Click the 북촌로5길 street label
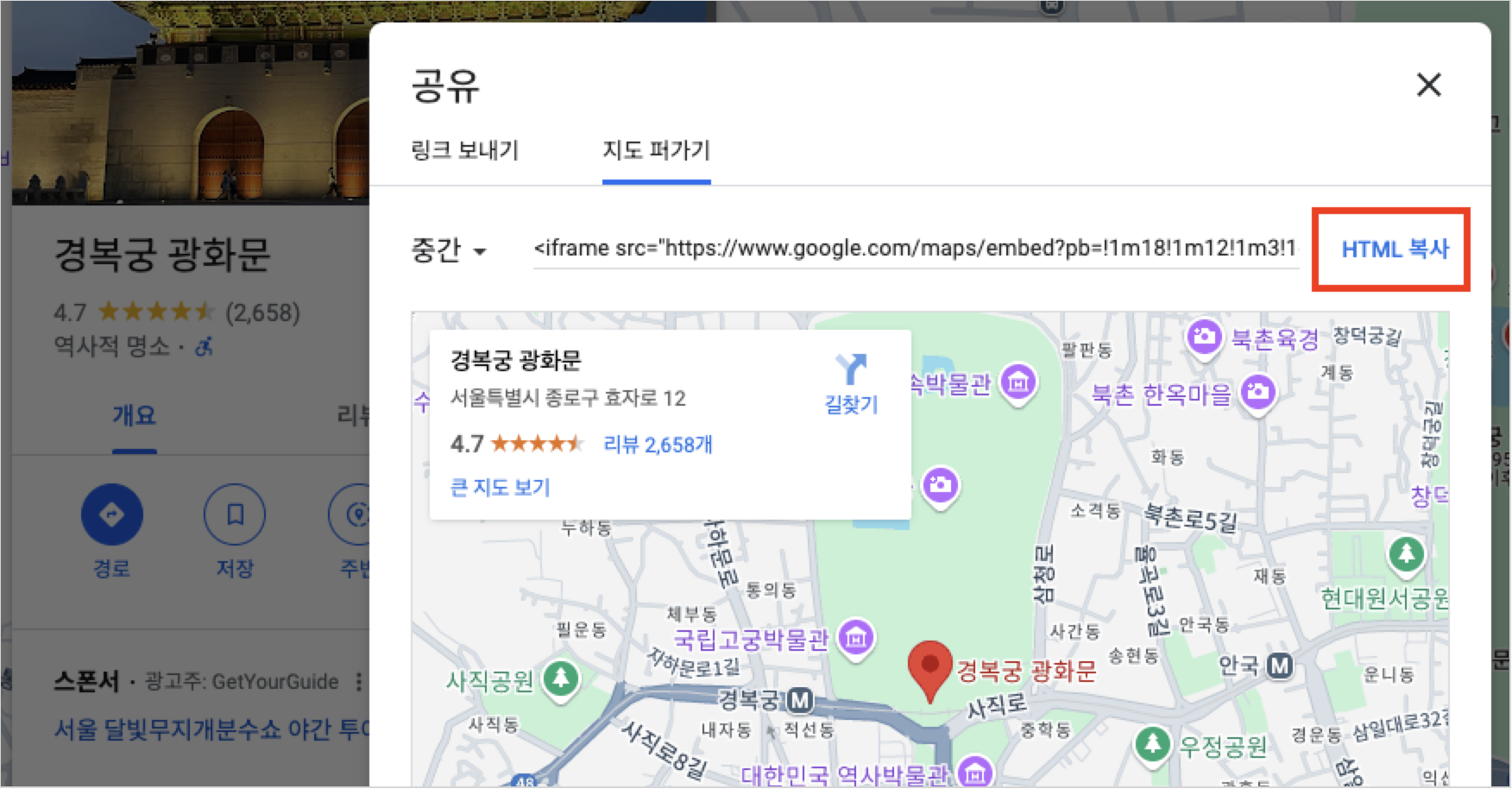Image resolution: width=1512 pixels, height=789 pixels. (x=1190, y=518)
